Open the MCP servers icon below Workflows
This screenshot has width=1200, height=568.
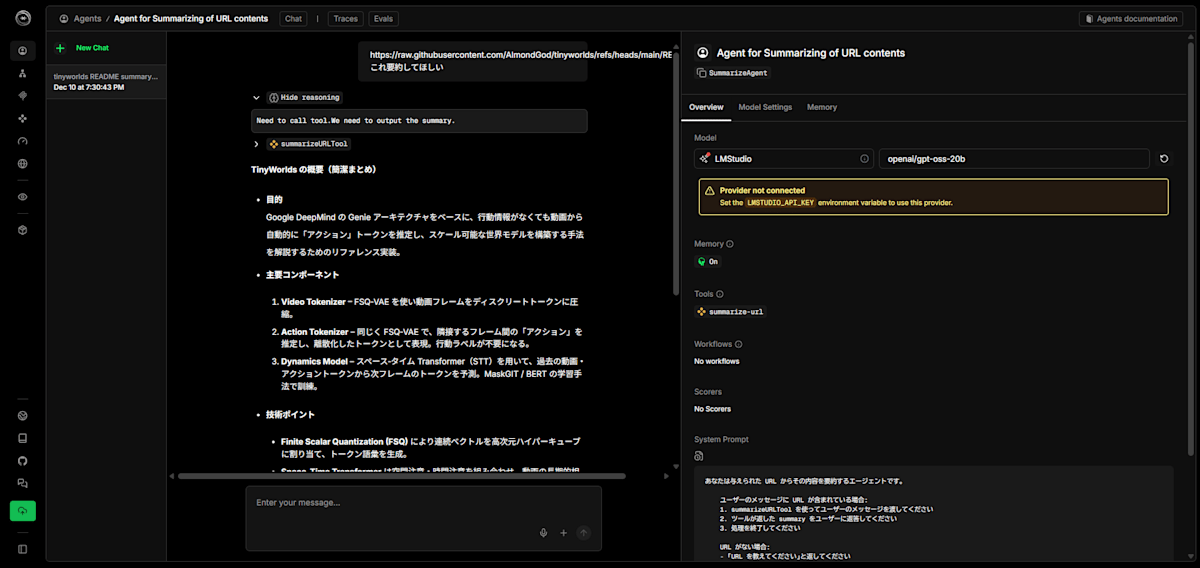tap(22, 95)
